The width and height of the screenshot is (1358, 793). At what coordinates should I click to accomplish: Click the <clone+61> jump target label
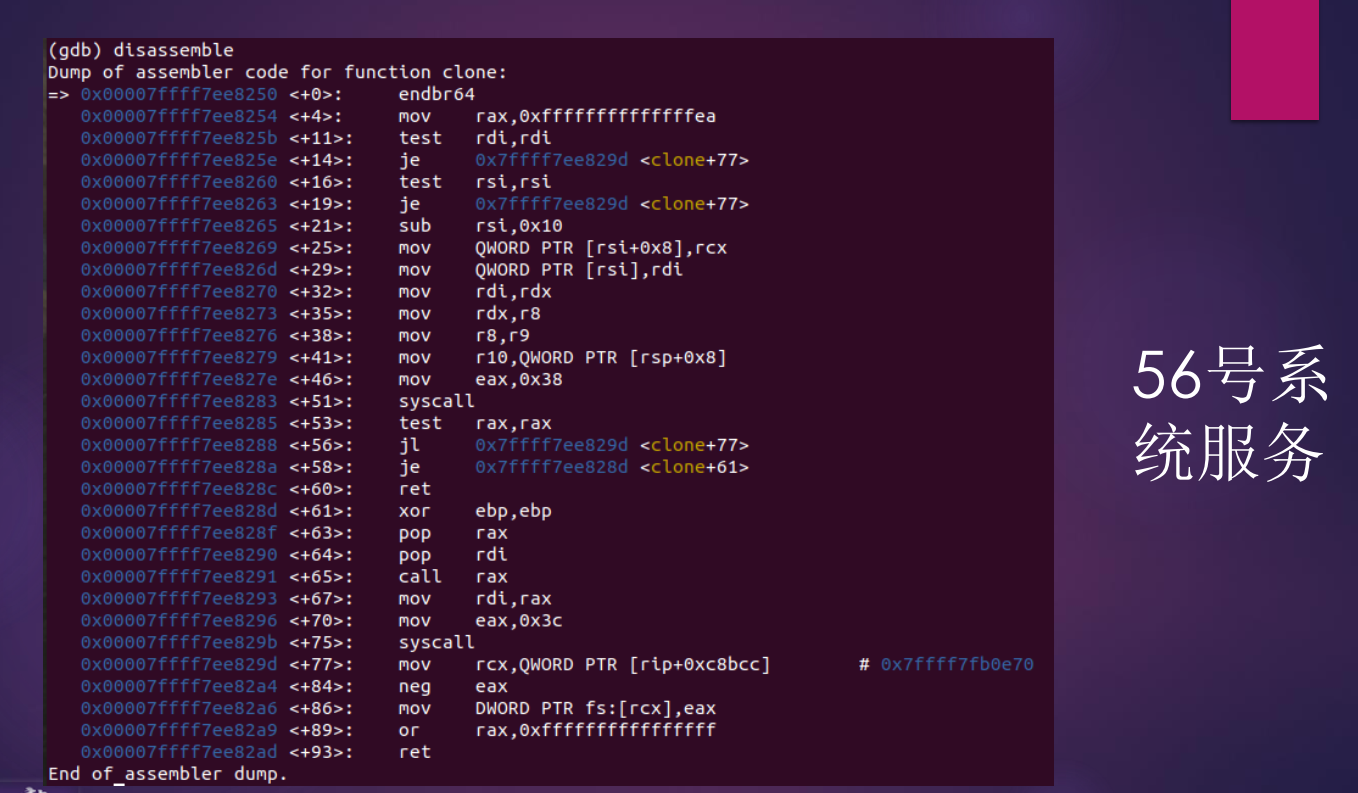[x=694, y=467]
